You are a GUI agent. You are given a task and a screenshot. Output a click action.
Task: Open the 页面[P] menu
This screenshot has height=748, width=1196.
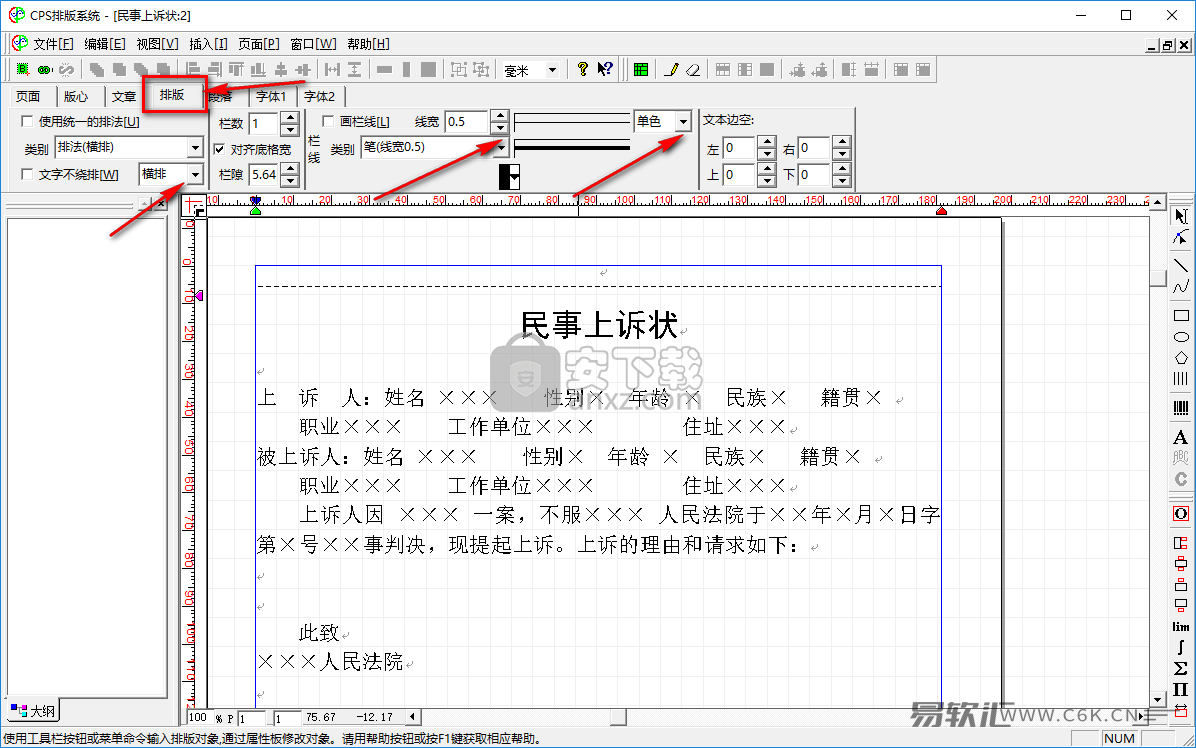click(259, 44)
